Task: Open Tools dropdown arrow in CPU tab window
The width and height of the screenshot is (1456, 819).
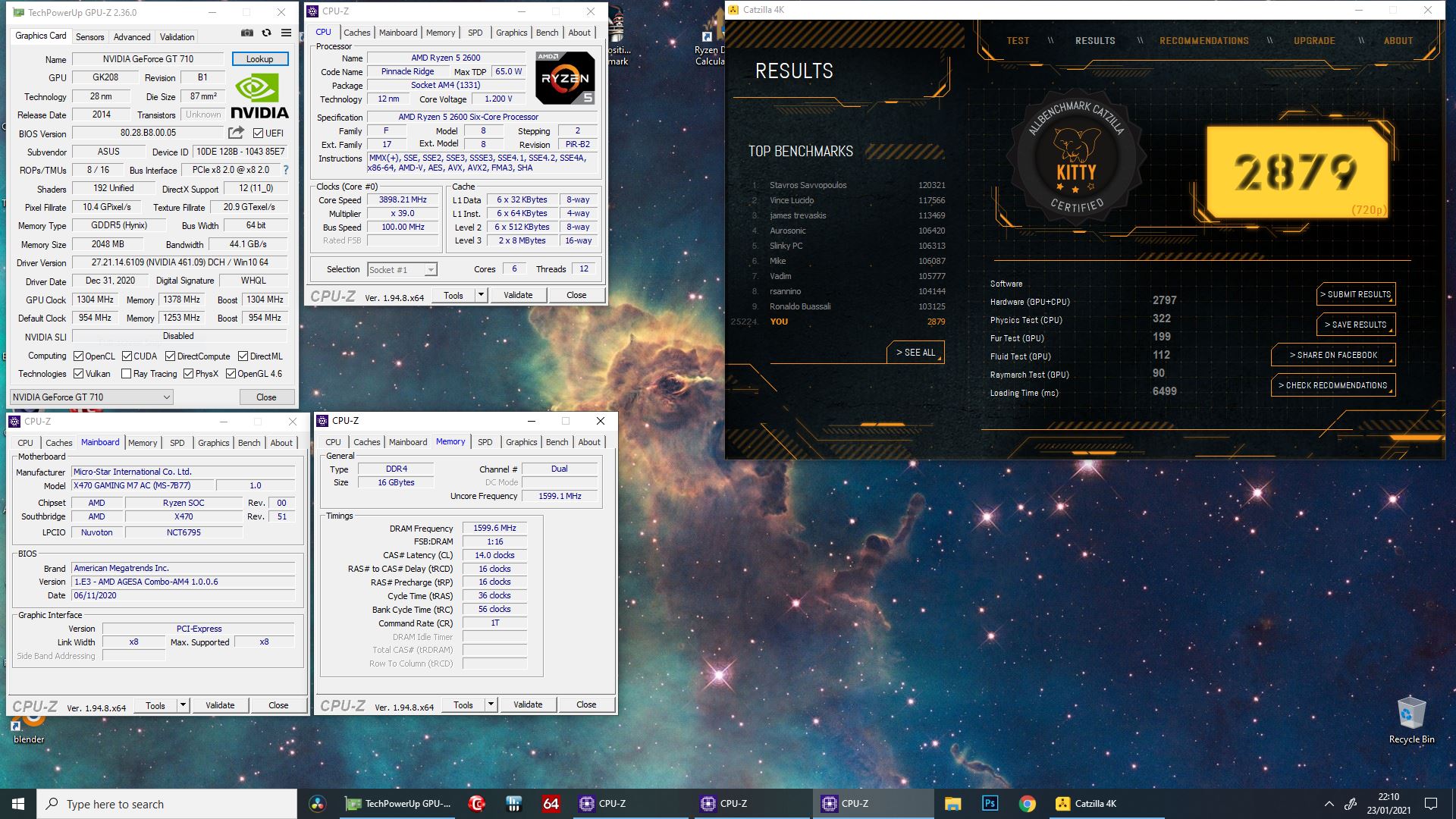Action: [481, 295]
